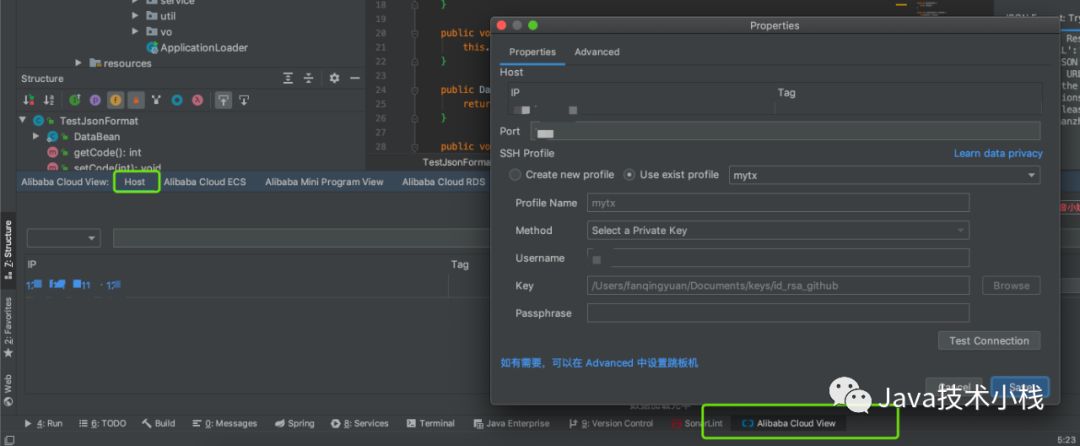Click the IP cell in Properties dialog
The image size is (1080, 446).
[641, 109]
